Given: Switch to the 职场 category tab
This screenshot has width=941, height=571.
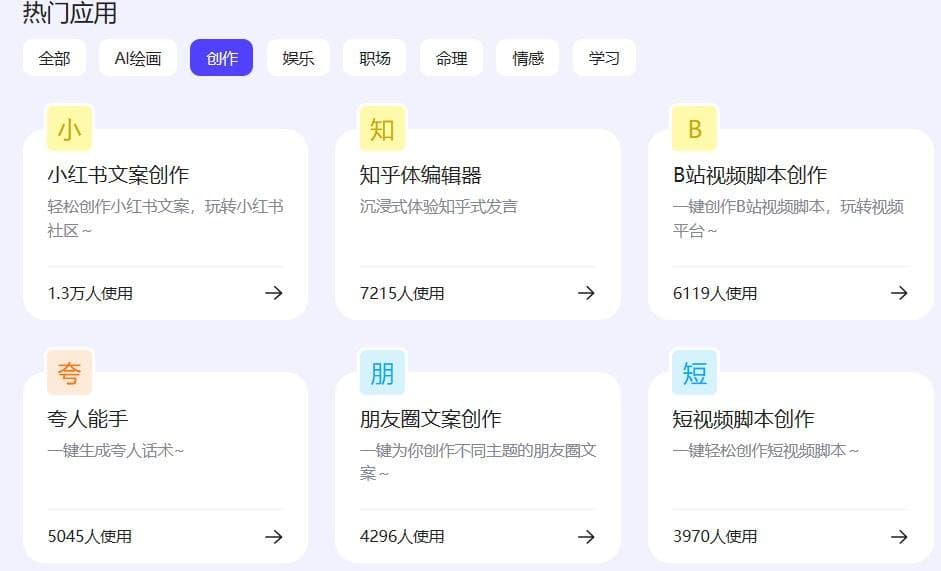Looking at the screenshot, I should pyautogui.click(x=374, y=58).
